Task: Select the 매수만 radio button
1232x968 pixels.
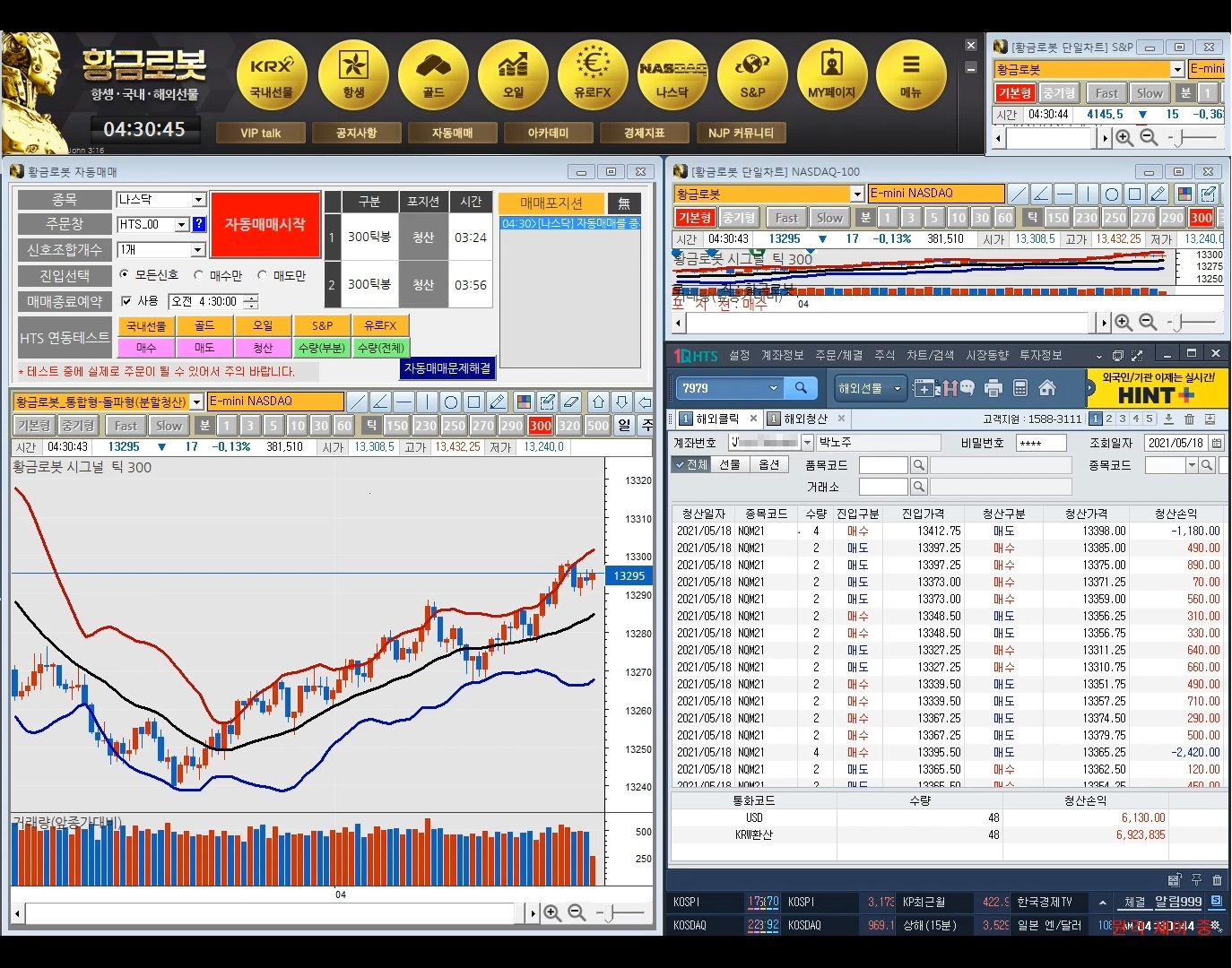Action: click(199, 275)
